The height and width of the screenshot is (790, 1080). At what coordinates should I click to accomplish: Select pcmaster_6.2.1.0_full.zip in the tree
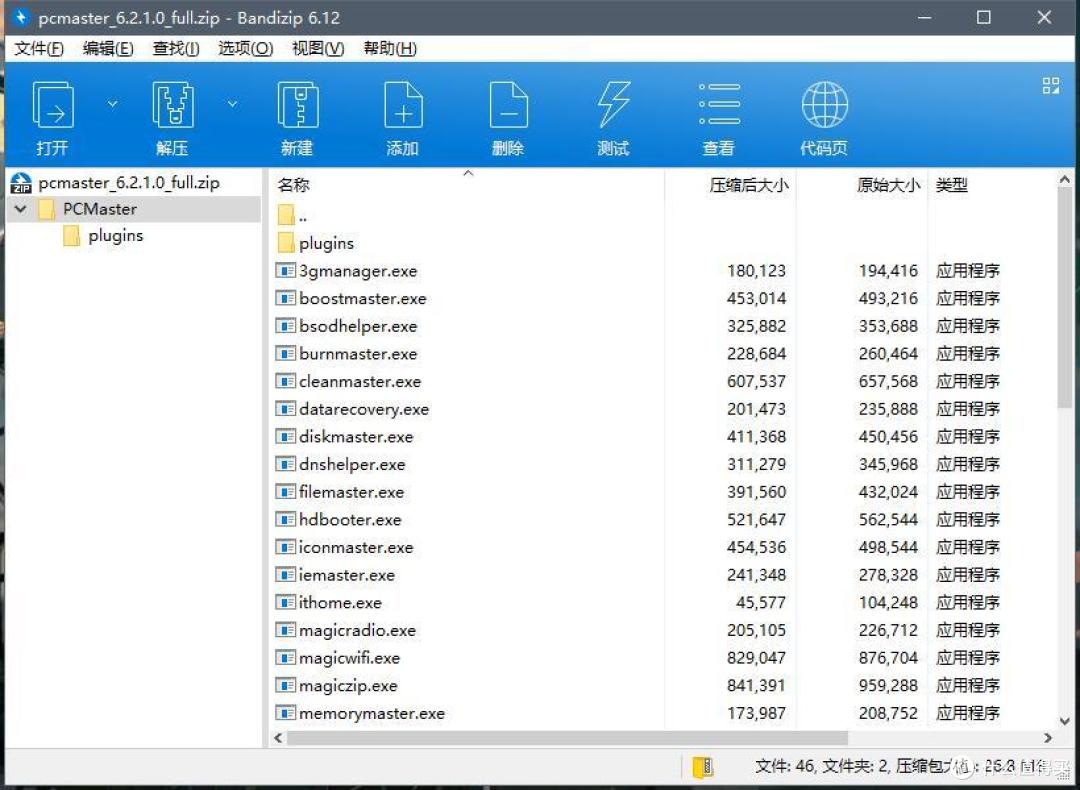[129, 183]
